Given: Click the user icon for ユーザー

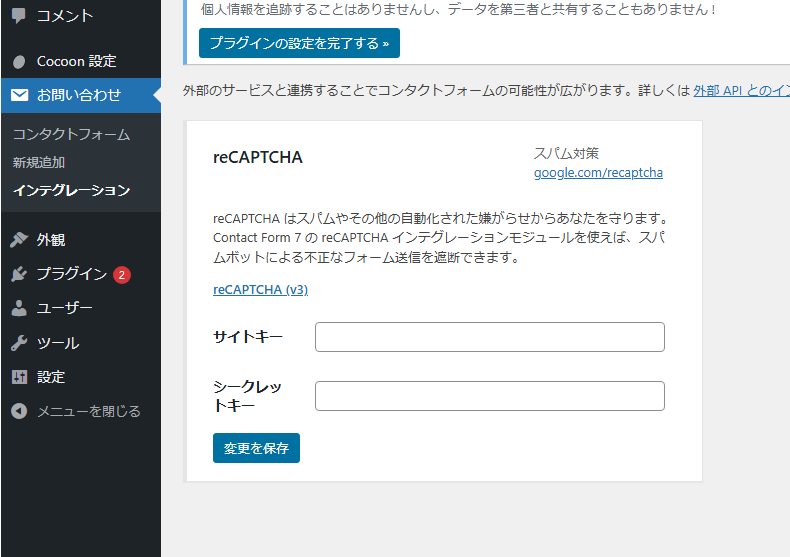Looking at the screenshot, I should (19, 308).
